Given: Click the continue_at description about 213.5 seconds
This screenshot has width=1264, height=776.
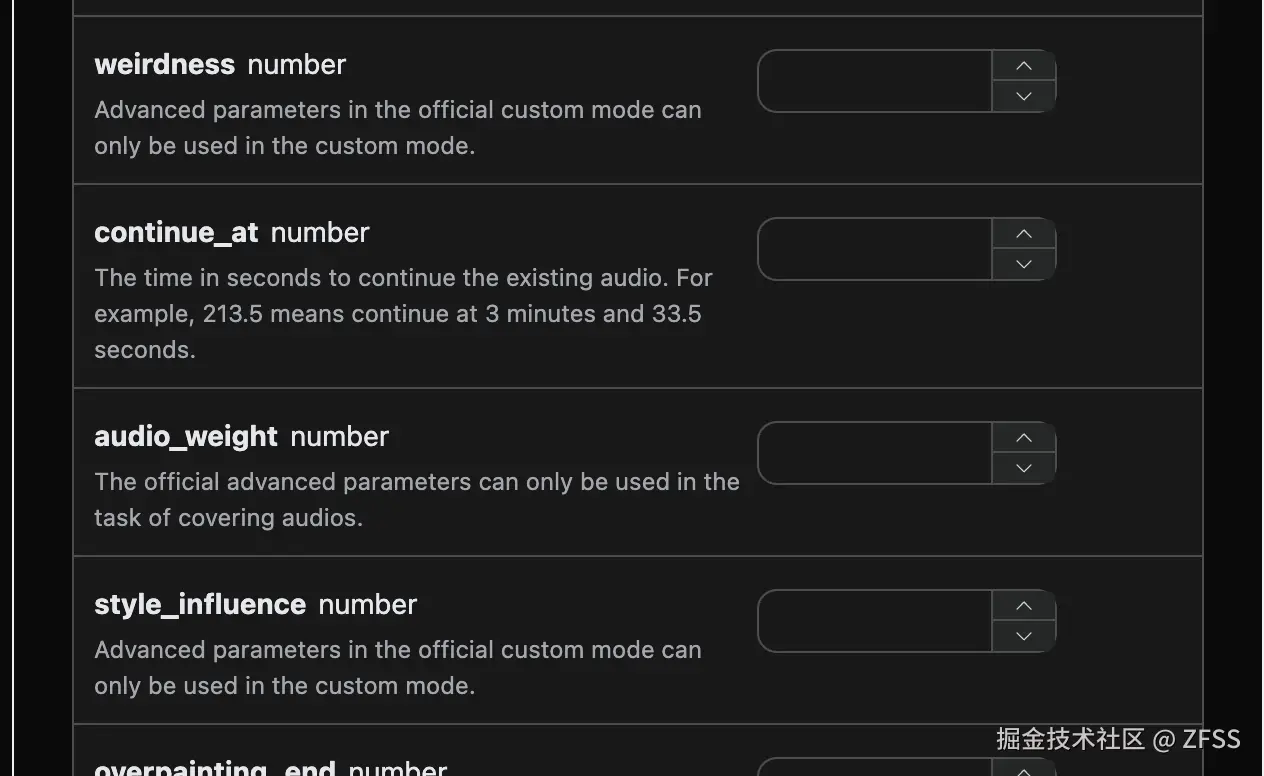Looking at the screenshot, I should click(403, 313).
